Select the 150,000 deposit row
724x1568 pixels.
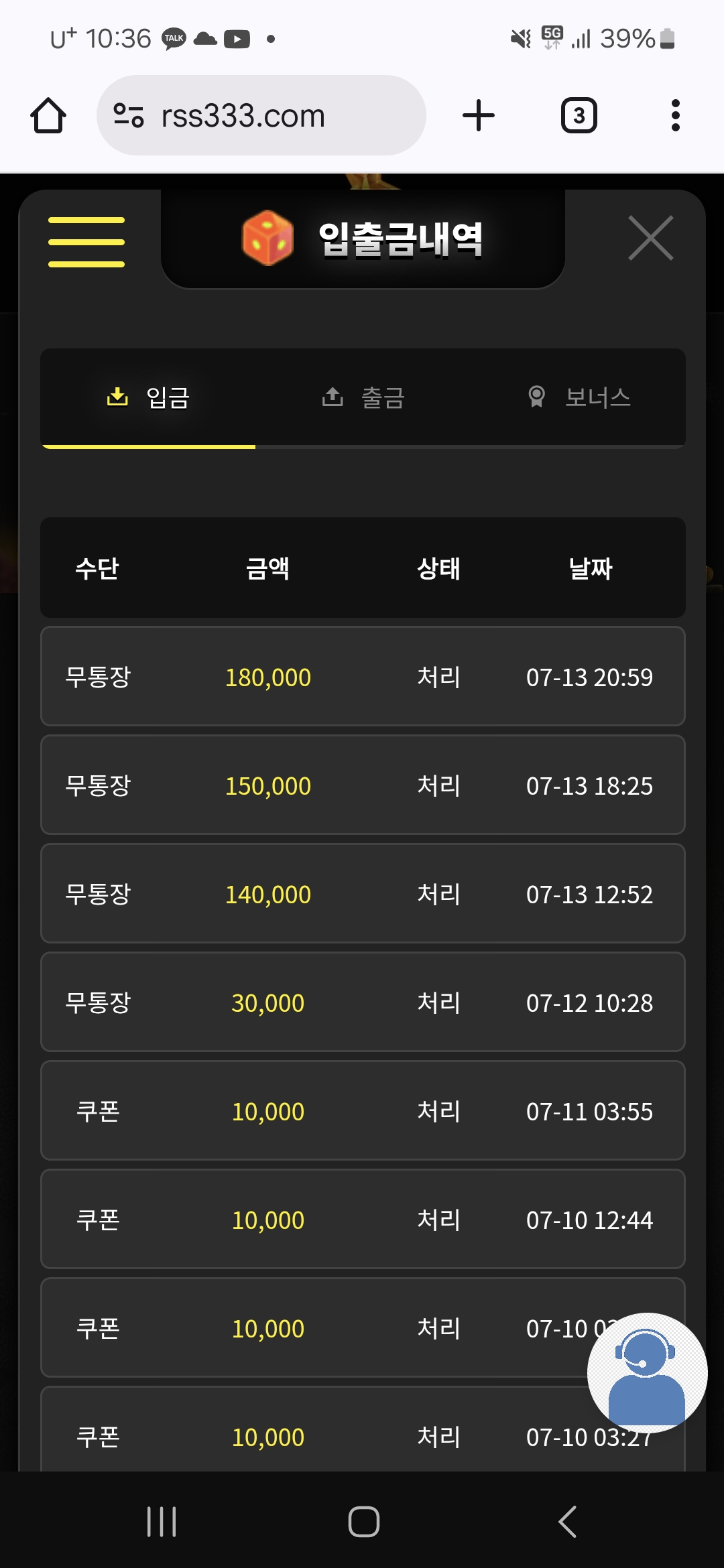pos(363,785)
